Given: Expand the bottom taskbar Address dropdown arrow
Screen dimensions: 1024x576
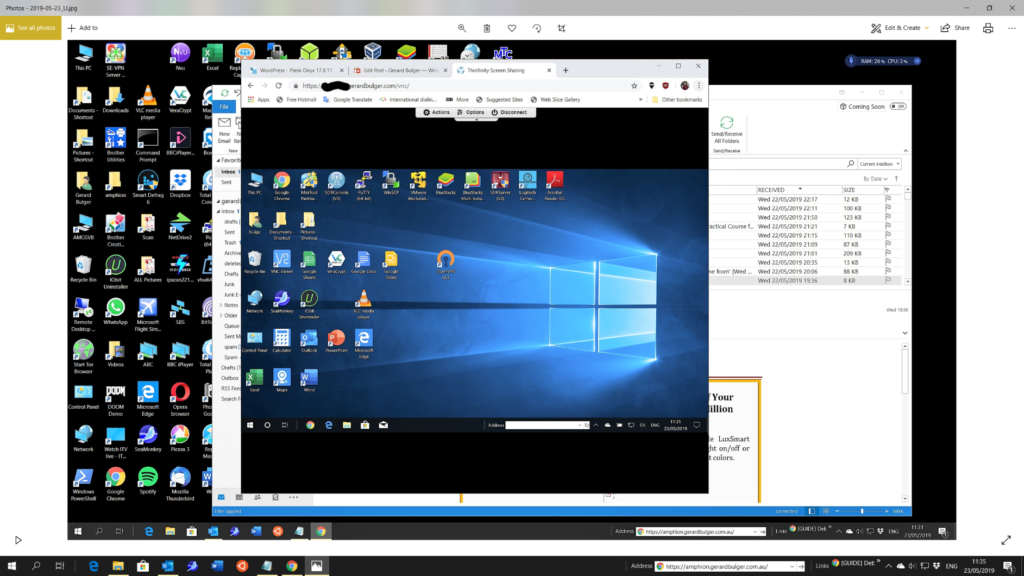Looking at the screenshot, I should [x=793, y=566].
